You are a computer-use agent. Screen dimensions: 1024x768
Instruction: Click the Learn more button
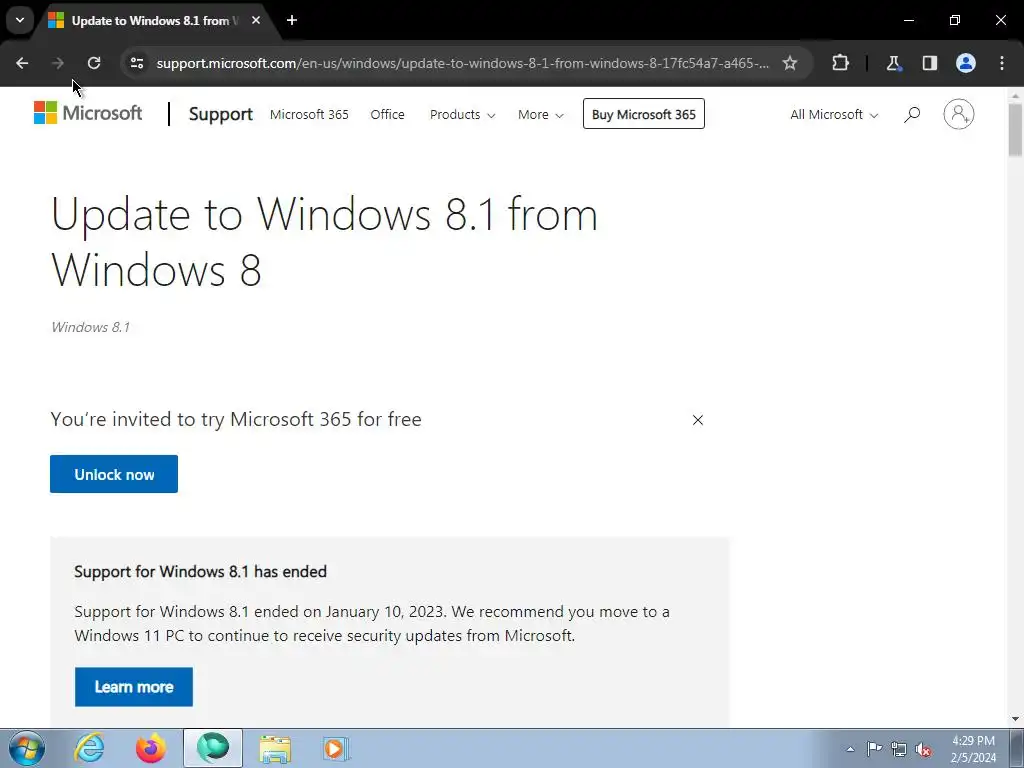pyautogui.click(x=133, y=686)
